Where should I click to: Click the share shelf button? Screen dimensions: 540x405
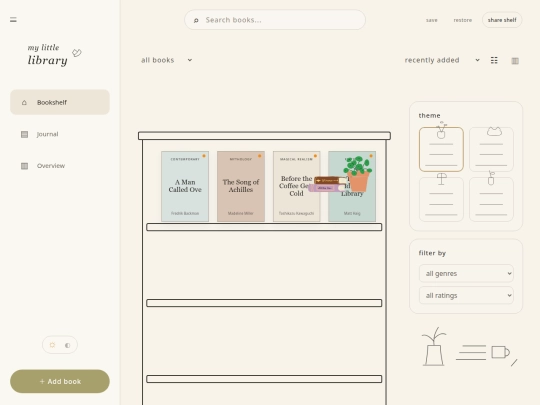(x=502, y=20)
